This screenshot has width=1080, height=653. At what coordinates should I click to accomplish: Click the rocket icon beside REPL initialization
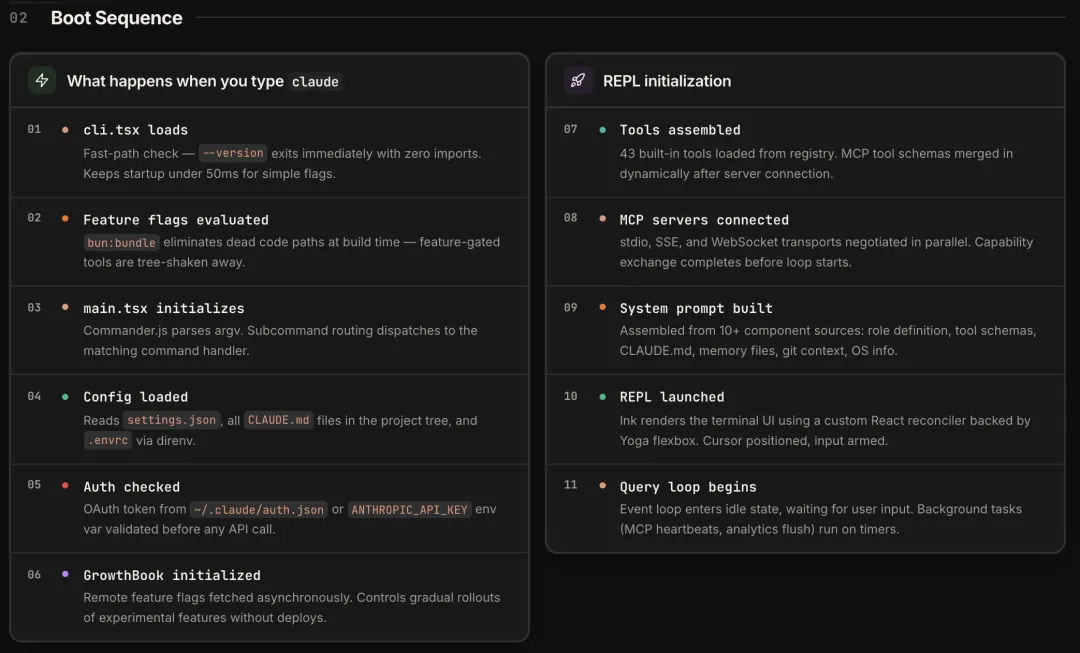coord(578,81)
